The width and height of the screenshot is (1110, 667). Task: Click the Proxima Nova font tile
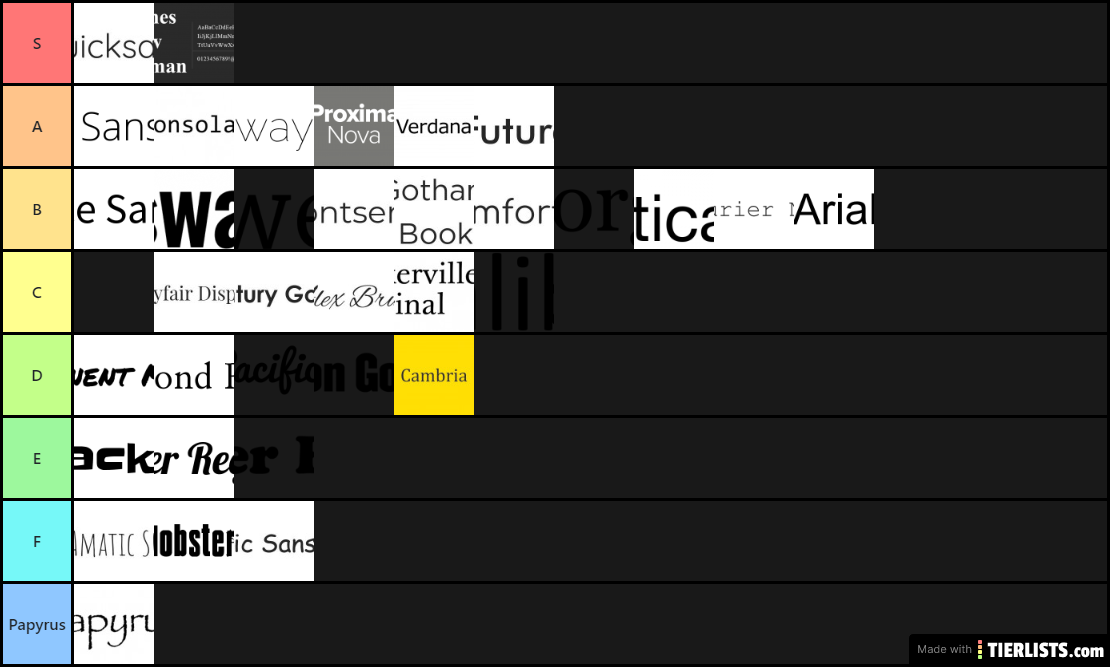(x=354, y=126)
